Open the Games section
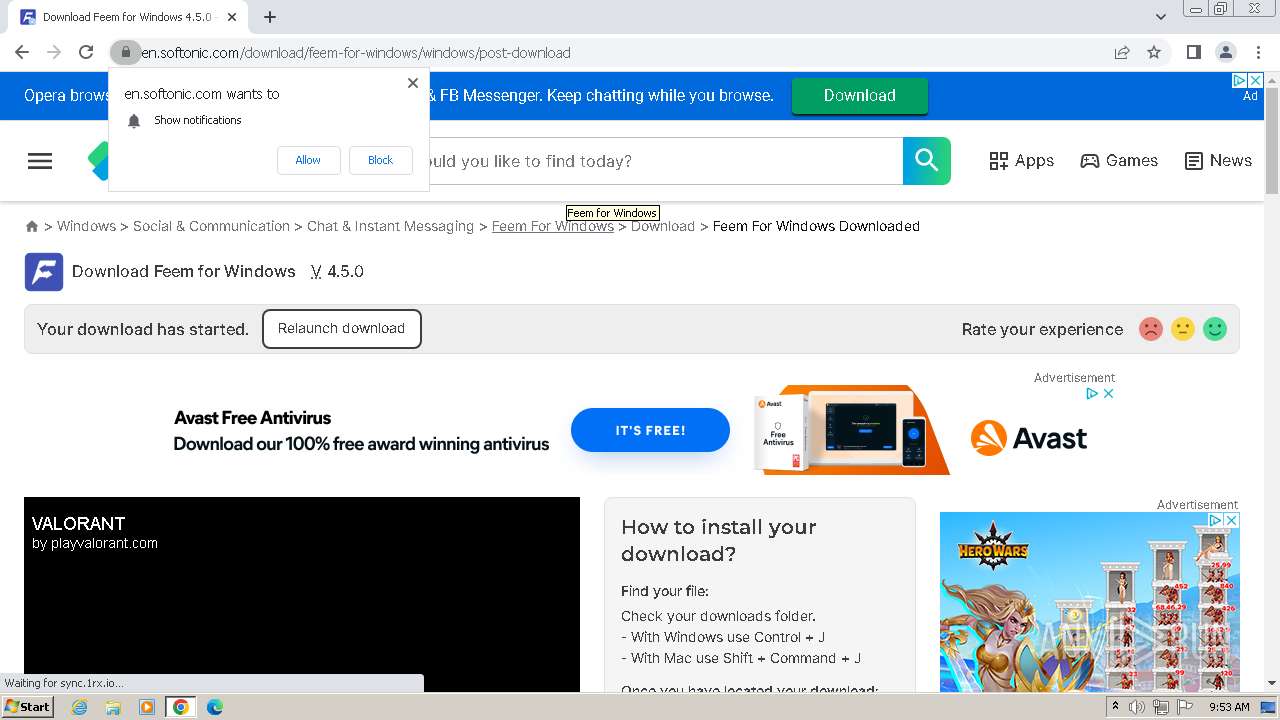Image resolution: width=1280 pixels, height=720 pixels. (x=1119, y=161)
